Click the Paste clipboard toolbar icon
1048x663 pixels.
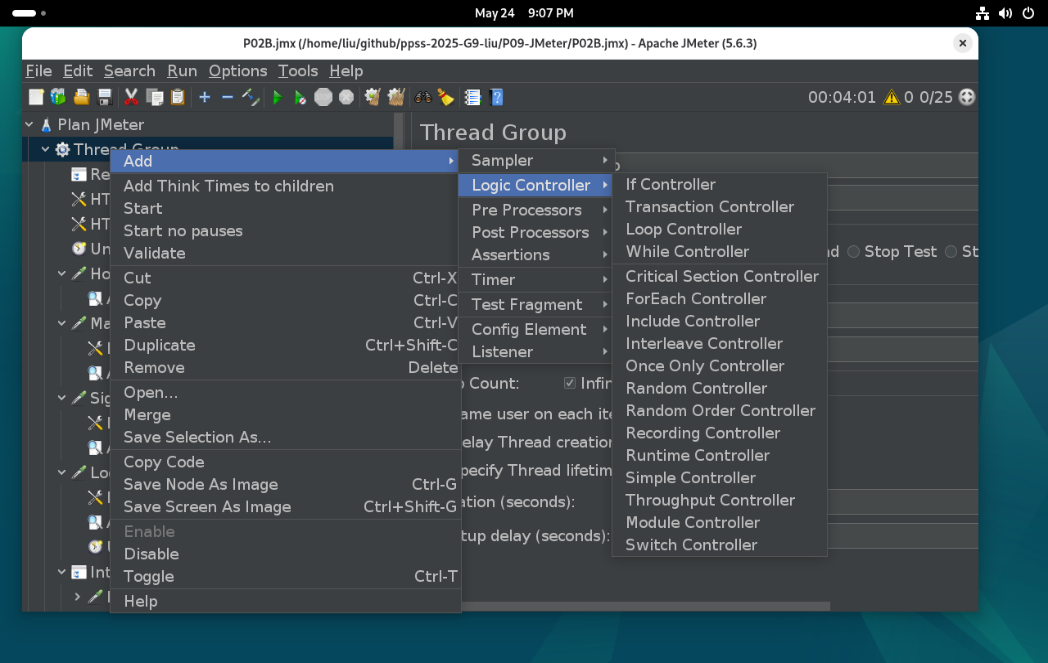coord(178,98)
